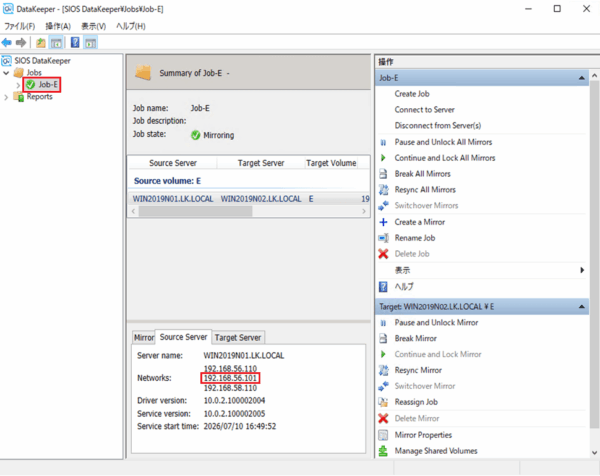Click the help icon beside ヘルプ in the actions pane
The width and height of the screenshot is (600, 476).
point(383,286)
